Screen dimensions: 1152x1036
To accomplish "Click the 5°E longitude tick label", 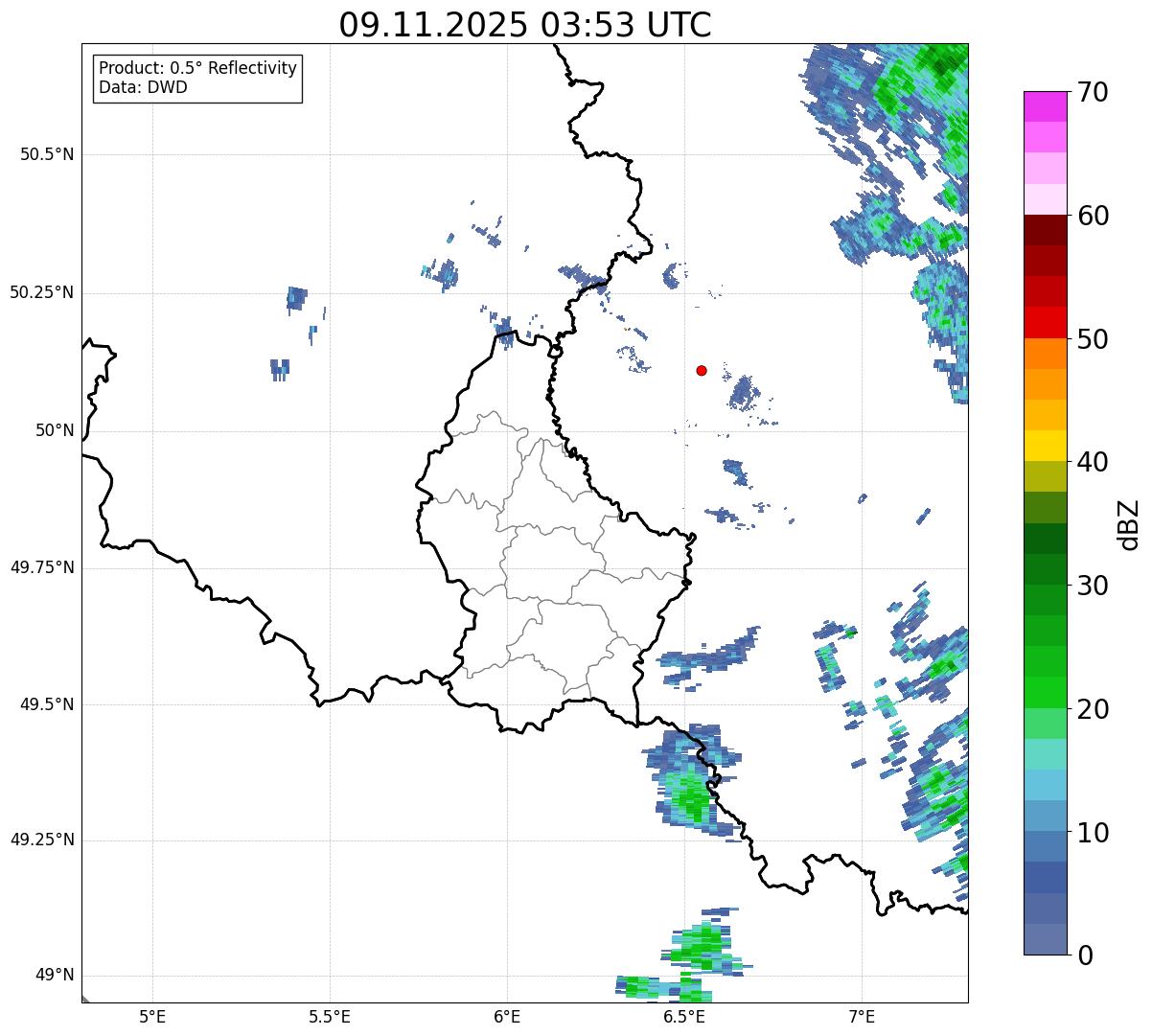I will click(152, 1017).
